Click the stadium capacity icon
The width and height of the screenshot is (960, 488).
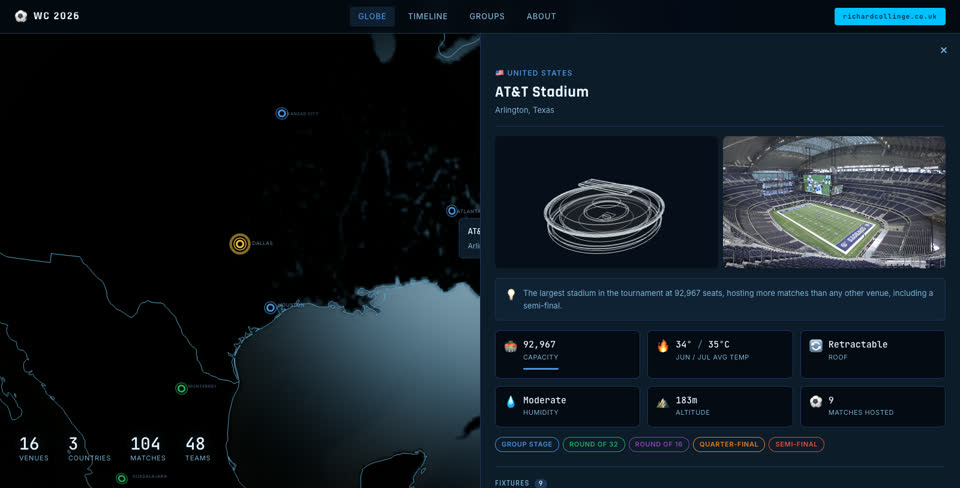point(511,347)
